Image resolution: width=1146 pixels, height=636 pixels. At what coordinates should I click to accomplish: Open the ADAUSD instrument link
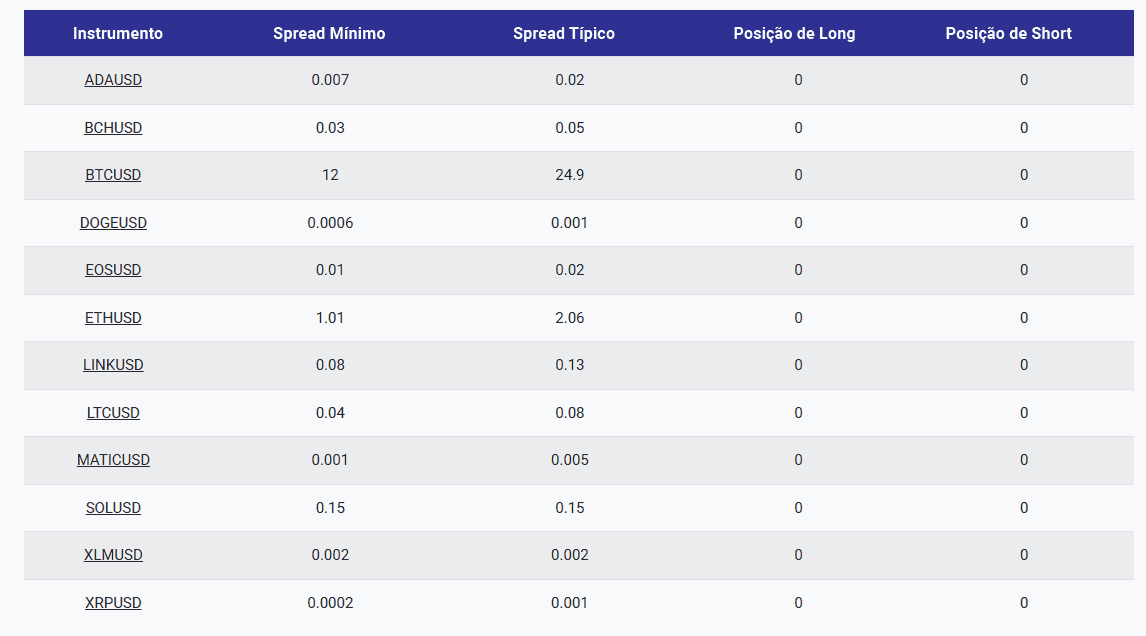pos(113,80)
